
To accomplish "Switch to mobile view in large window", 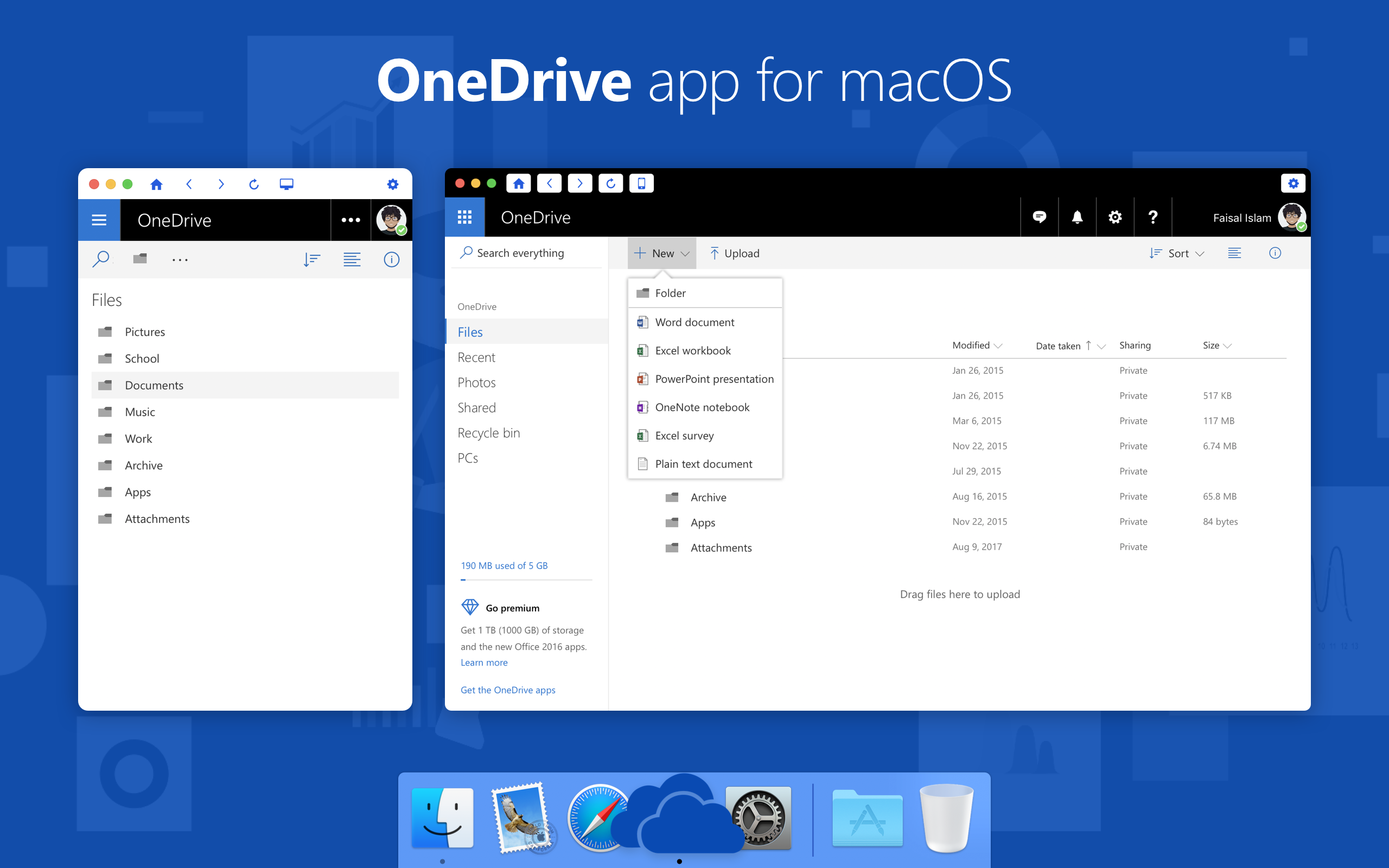I will 641,184.
